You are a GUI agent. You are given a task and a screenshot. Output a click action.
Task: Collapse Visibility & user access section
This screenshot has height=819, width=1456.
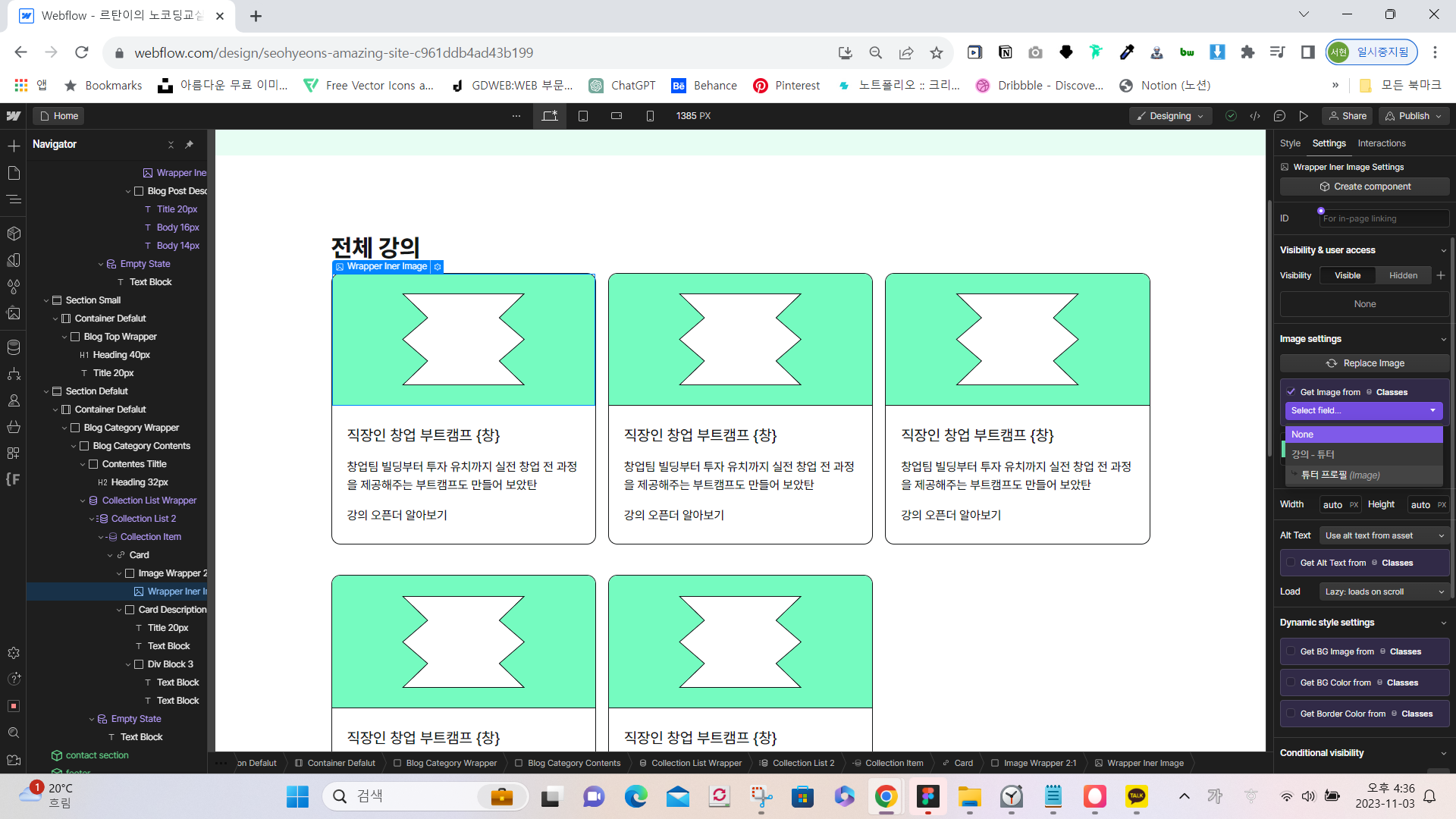click(1443, 250)
